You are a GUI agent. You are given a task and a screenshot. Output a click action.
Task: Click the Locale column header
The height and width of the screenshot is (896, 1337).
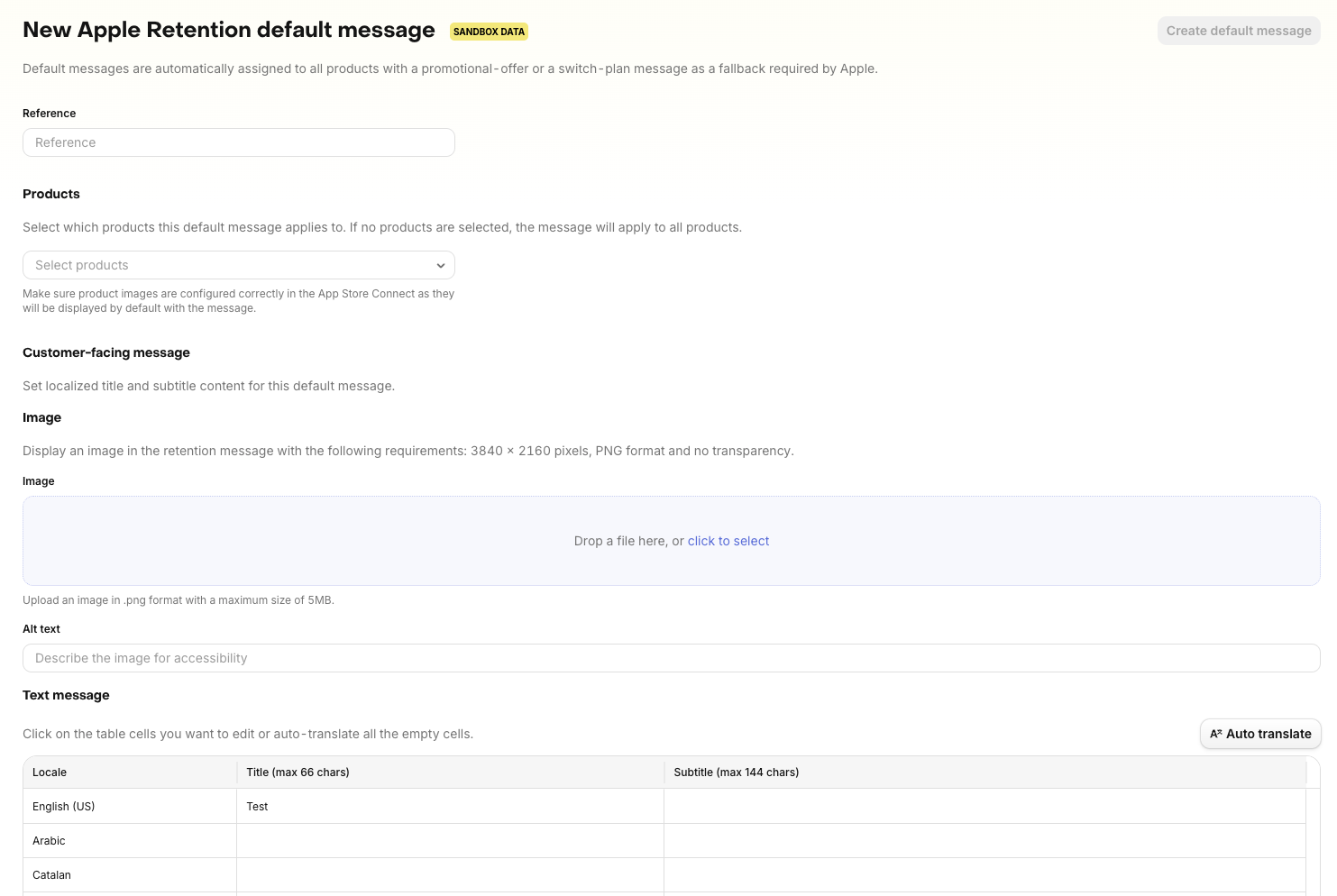[50, 773]
